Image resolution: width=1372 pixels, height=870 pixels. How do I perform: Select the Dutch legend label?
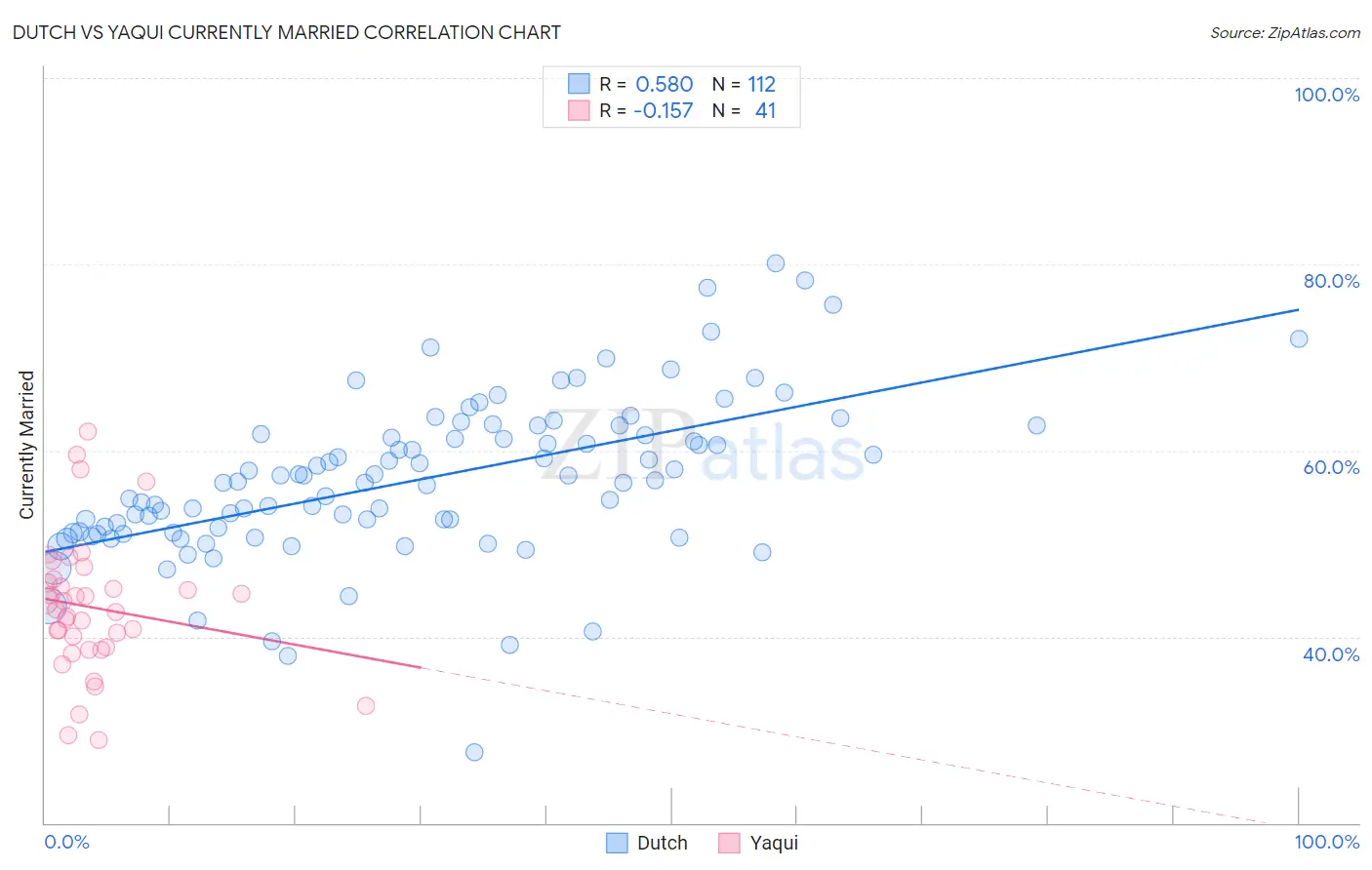point(663,843)
